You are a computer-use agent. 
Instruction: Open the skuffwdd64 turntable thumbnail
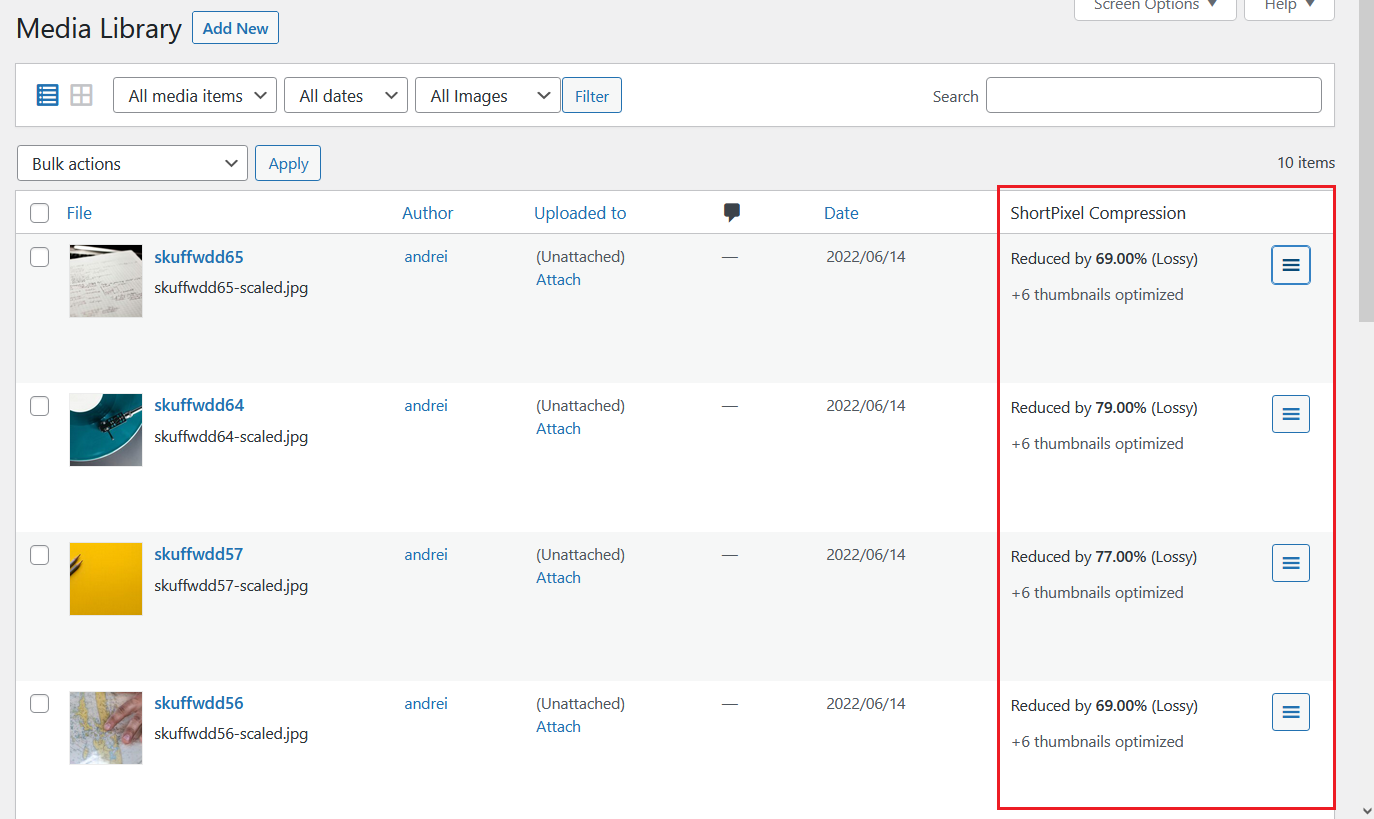(x=105, y=430)
